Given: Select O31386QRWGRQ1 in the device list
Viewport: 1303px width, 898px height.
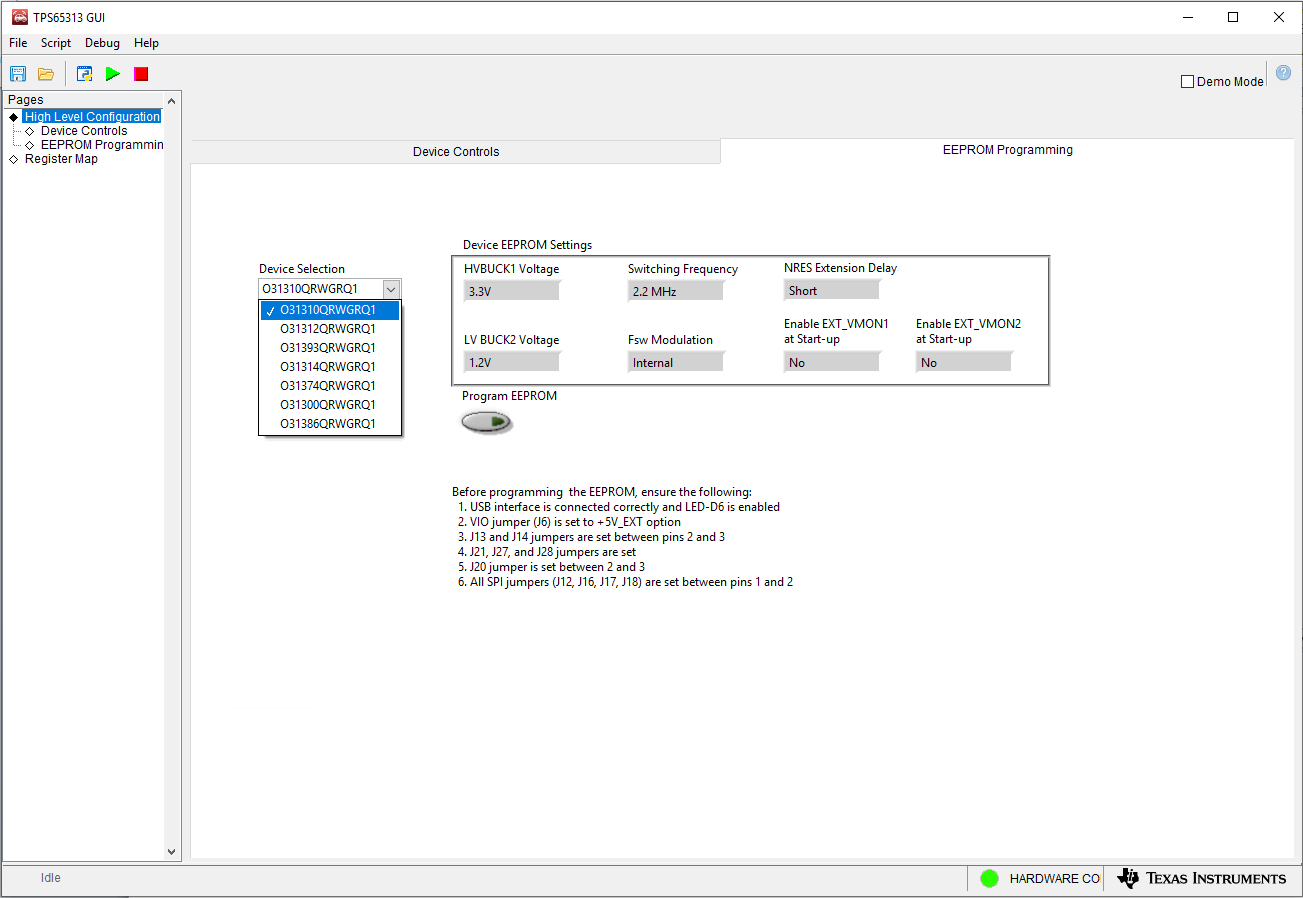Looking at the screenshot, I should tap(330, 424).
